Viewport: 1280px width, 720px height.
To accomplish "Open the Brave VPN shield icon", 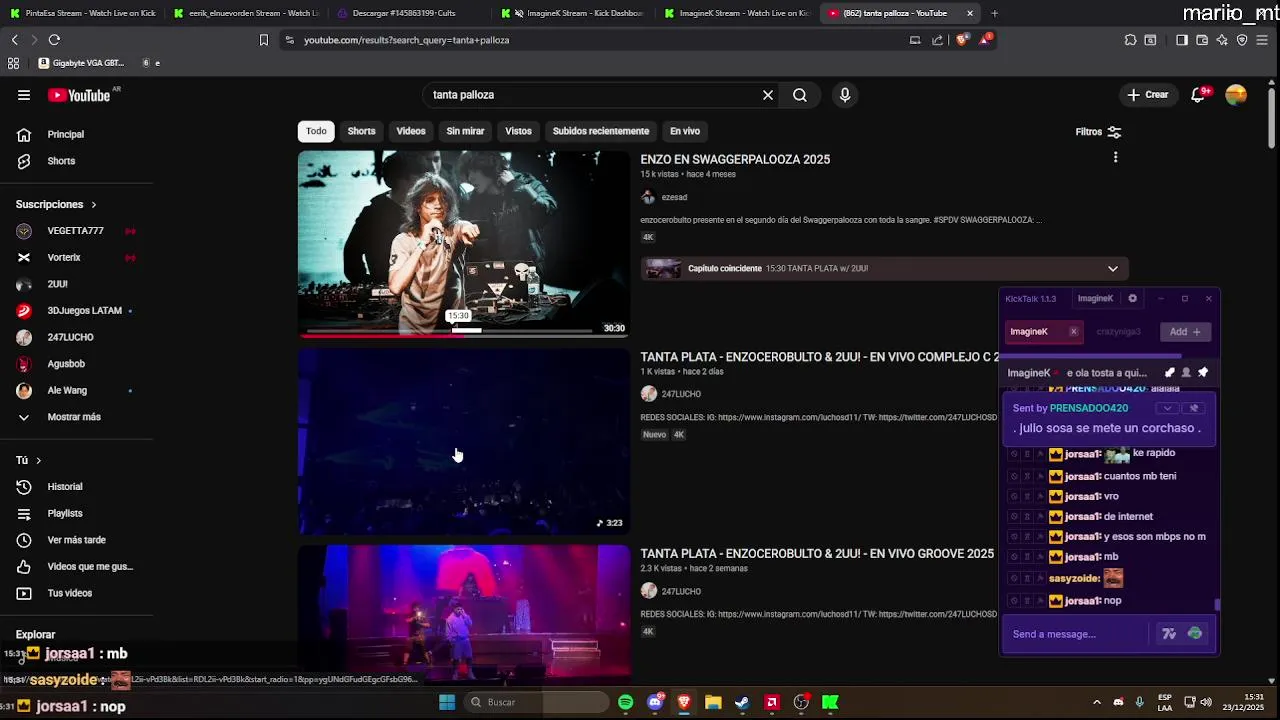I will 1242,40.
